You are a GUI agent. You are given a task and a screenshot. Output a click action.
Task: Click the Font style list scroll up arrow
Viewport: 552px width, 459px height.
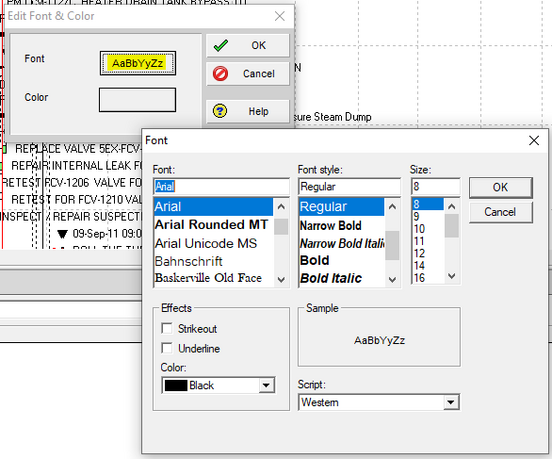tap(392, 207)
